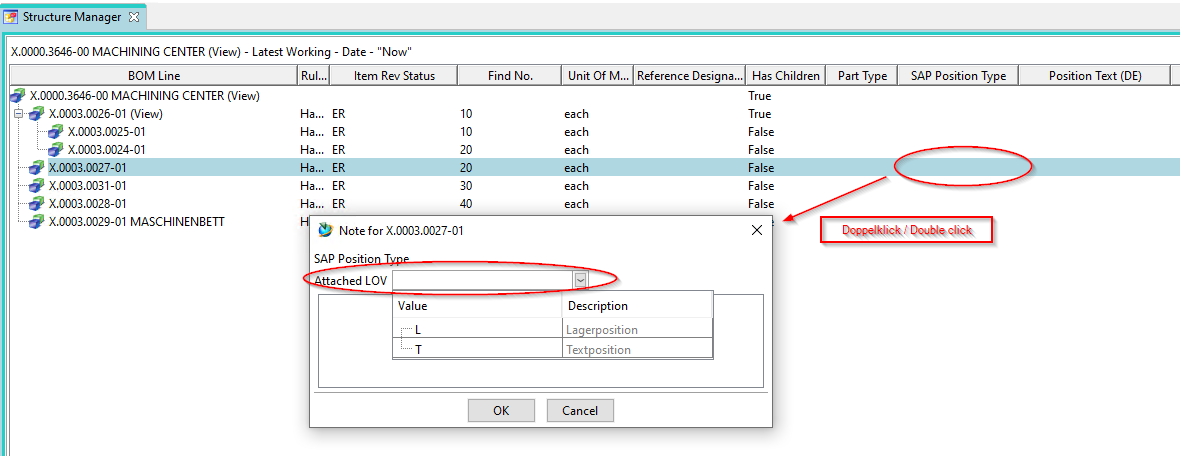Click the X.0003.0029-01 MASCHINENBETT item icon
Viewport: 1180px width, 456px height.
pos(37,222)
